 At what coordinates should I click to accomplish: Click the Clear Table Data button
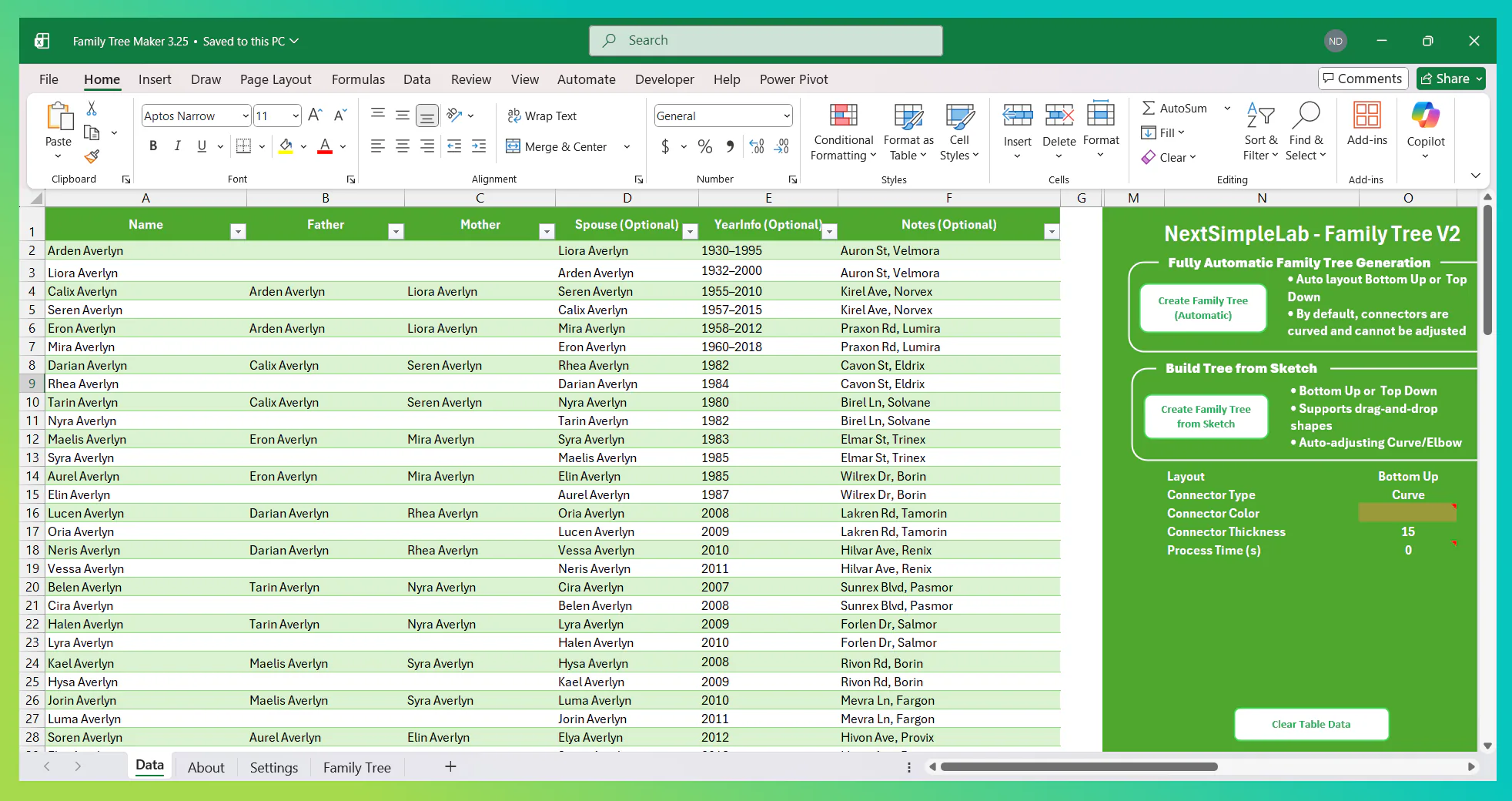pyautogui.click(x=1310, y=724)
